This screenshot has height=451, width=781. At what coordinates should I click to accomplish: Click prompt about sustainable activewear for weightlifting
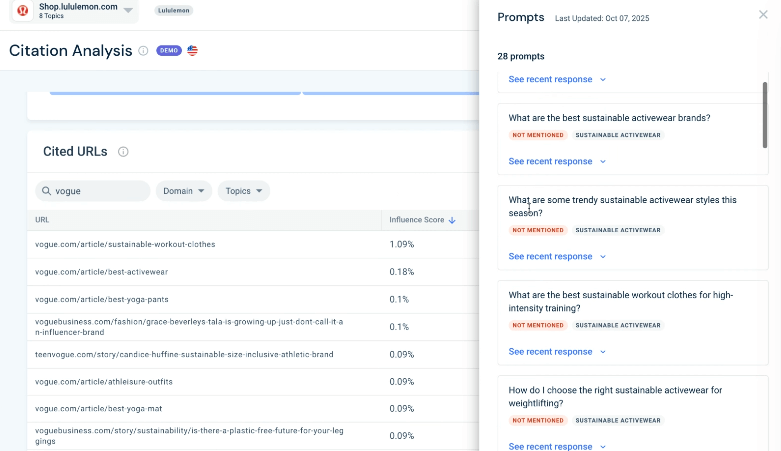pos(615,397)
